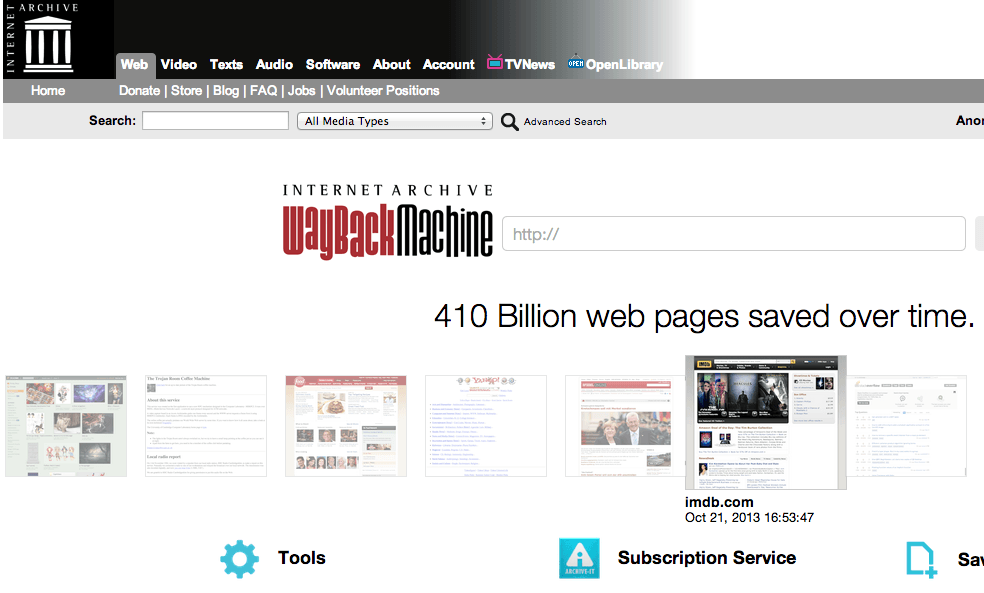Open the Account menu item
The width and height of the screenshot is (984, 593).
click(449, 65)
